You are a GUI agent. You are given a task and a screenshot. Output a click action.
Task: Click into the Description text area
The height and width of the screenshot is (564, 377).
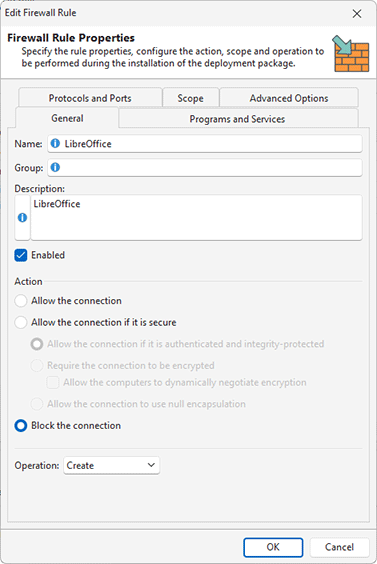(x=196, y=218)
